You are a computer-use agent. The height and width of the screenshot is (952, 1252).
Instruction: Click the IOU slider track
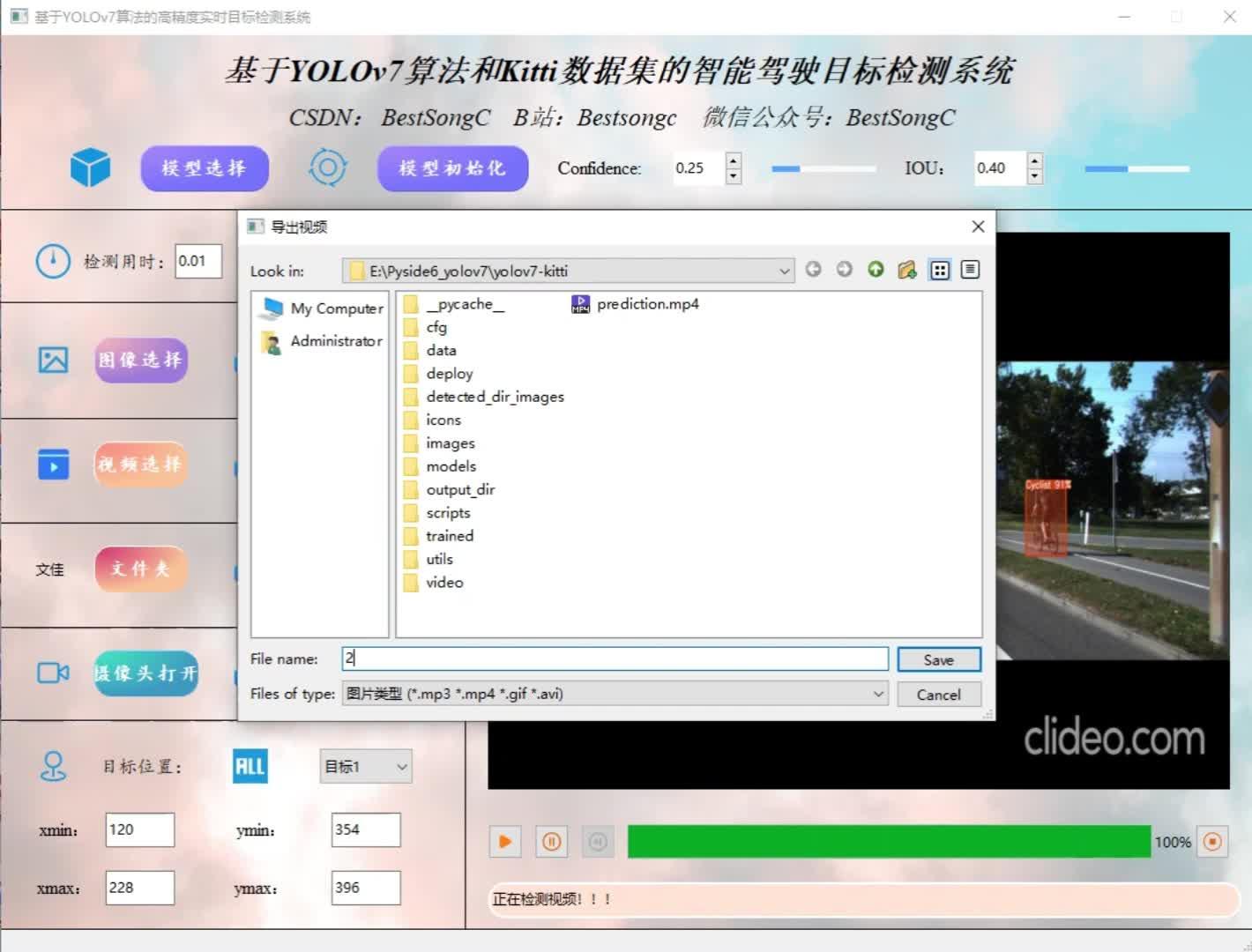1136,168
